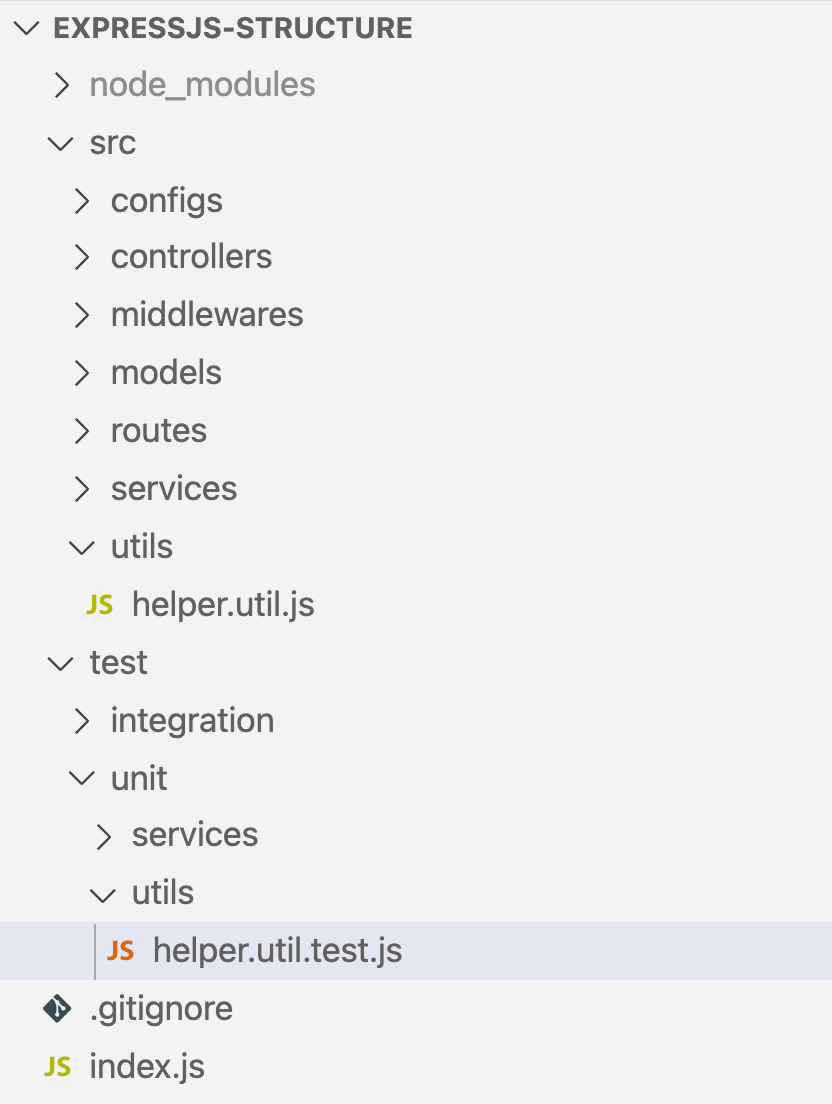Collapse the src folder
Viewport: 832px width, 1104px height.
pyautogui.click(x=113, y=143)
